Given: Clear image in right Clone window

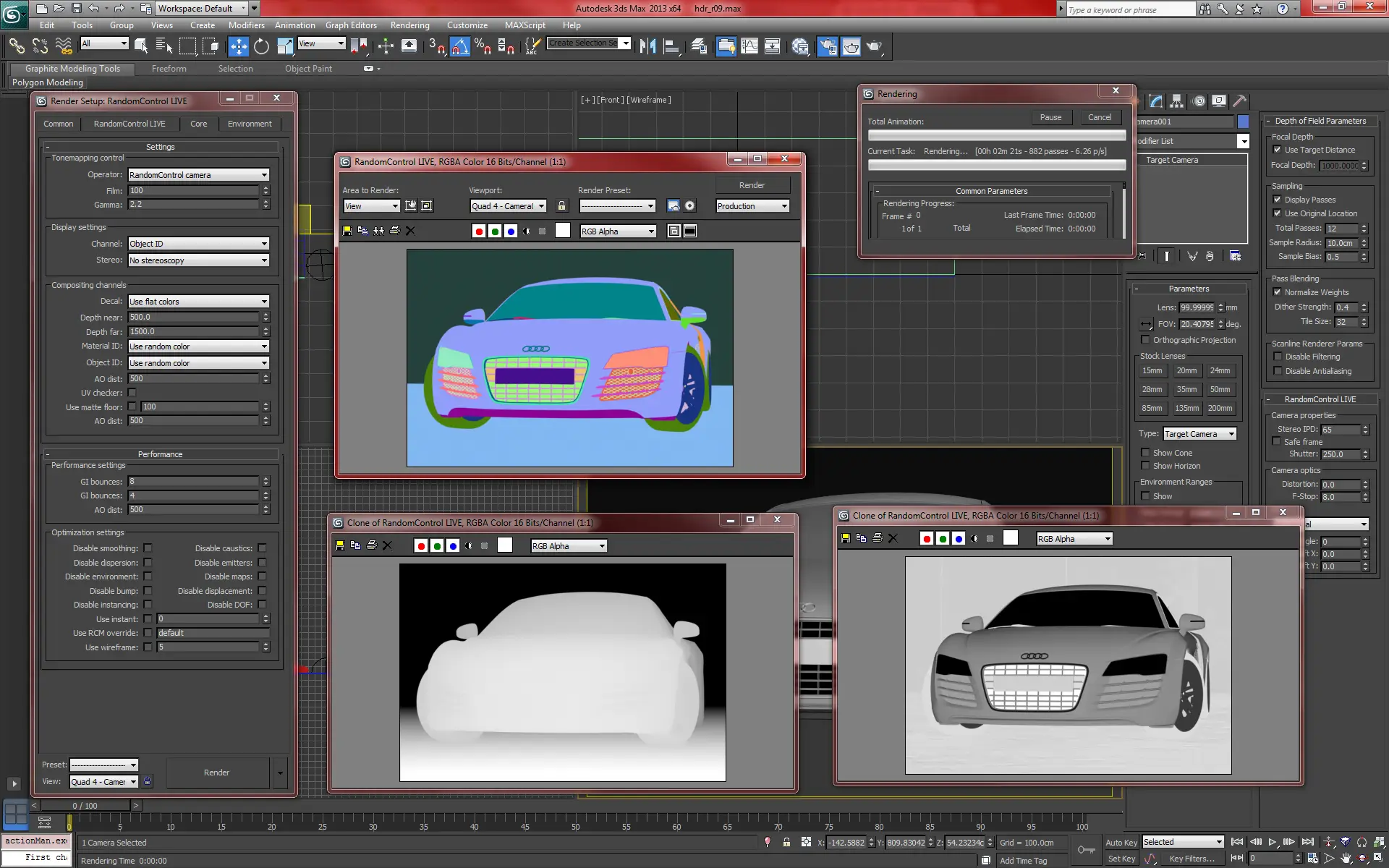Looking at the screenshot, I should [893, 538].
